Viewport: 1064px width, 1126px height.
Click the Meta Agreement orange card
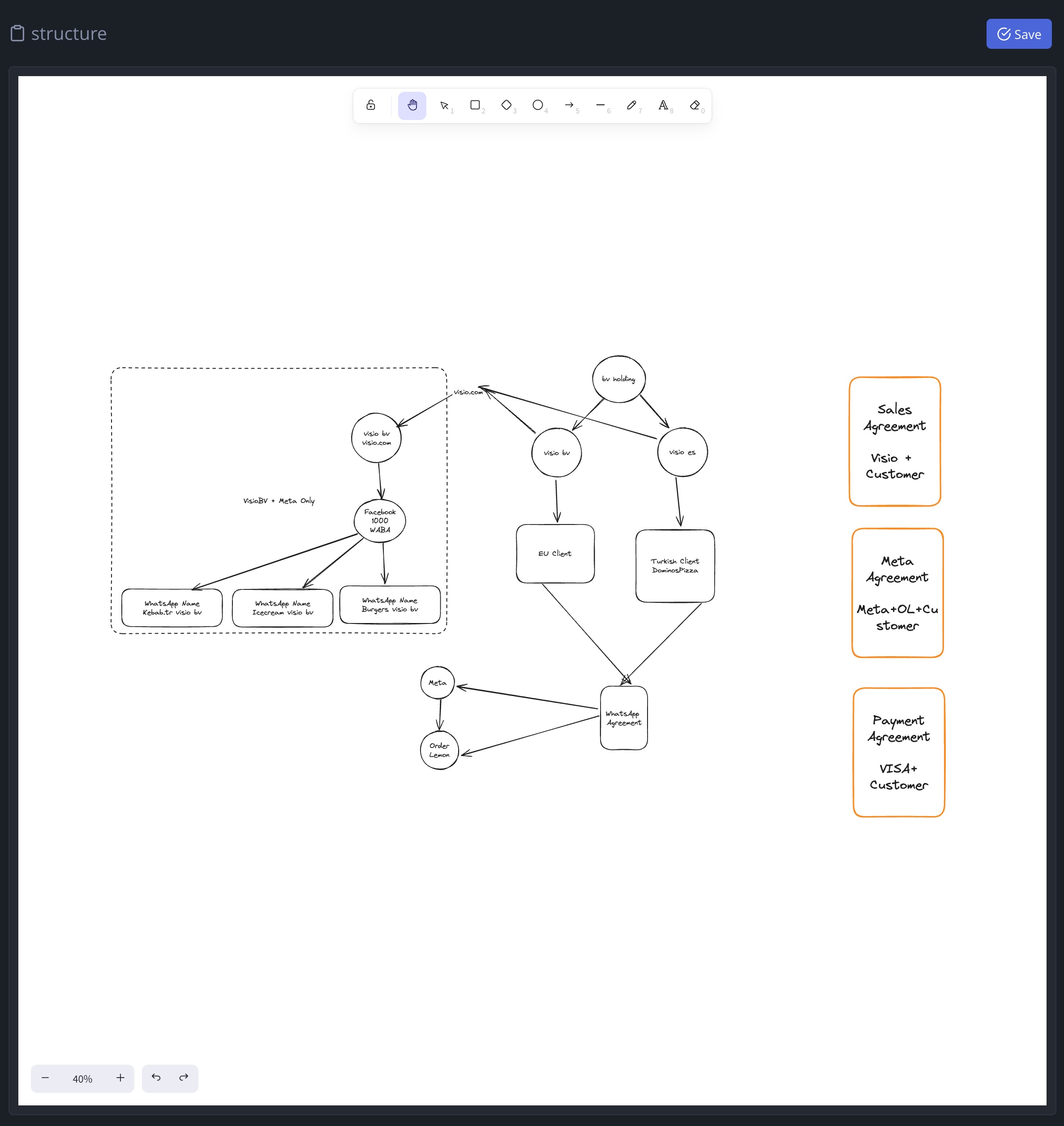point(898,593)
